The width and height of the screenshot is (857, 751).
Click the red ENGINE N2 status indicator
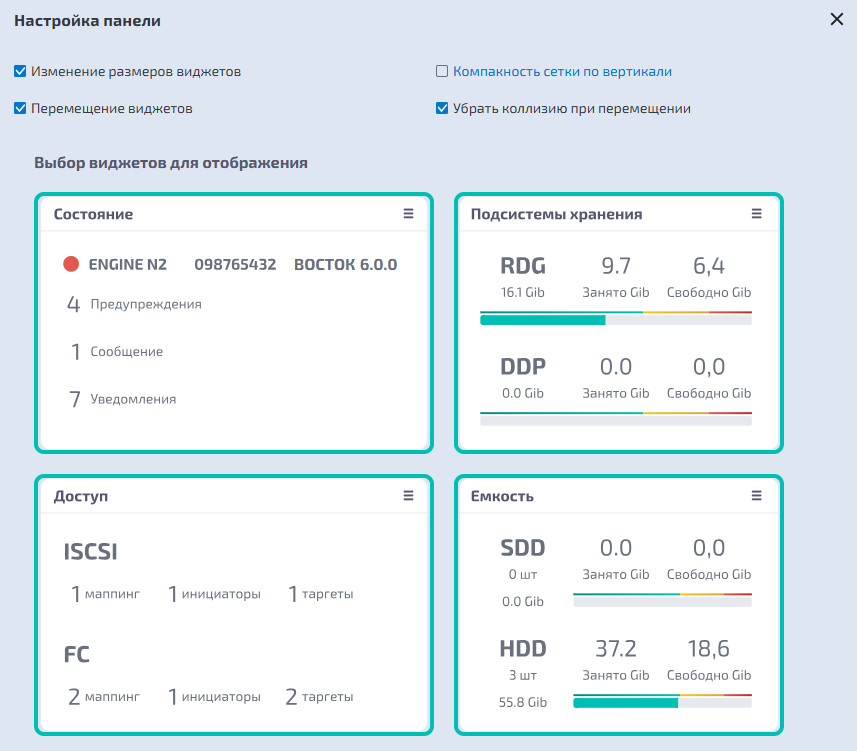click(71, 264)
